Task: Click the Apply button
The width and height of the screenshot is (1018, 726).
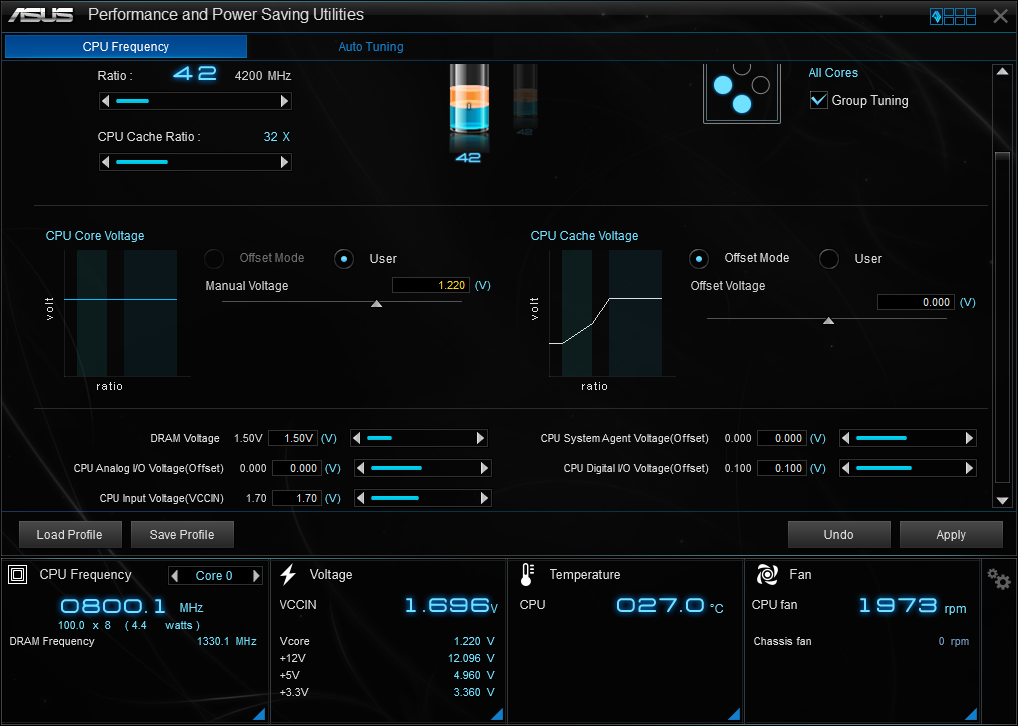Action: [x=951, y=534]
